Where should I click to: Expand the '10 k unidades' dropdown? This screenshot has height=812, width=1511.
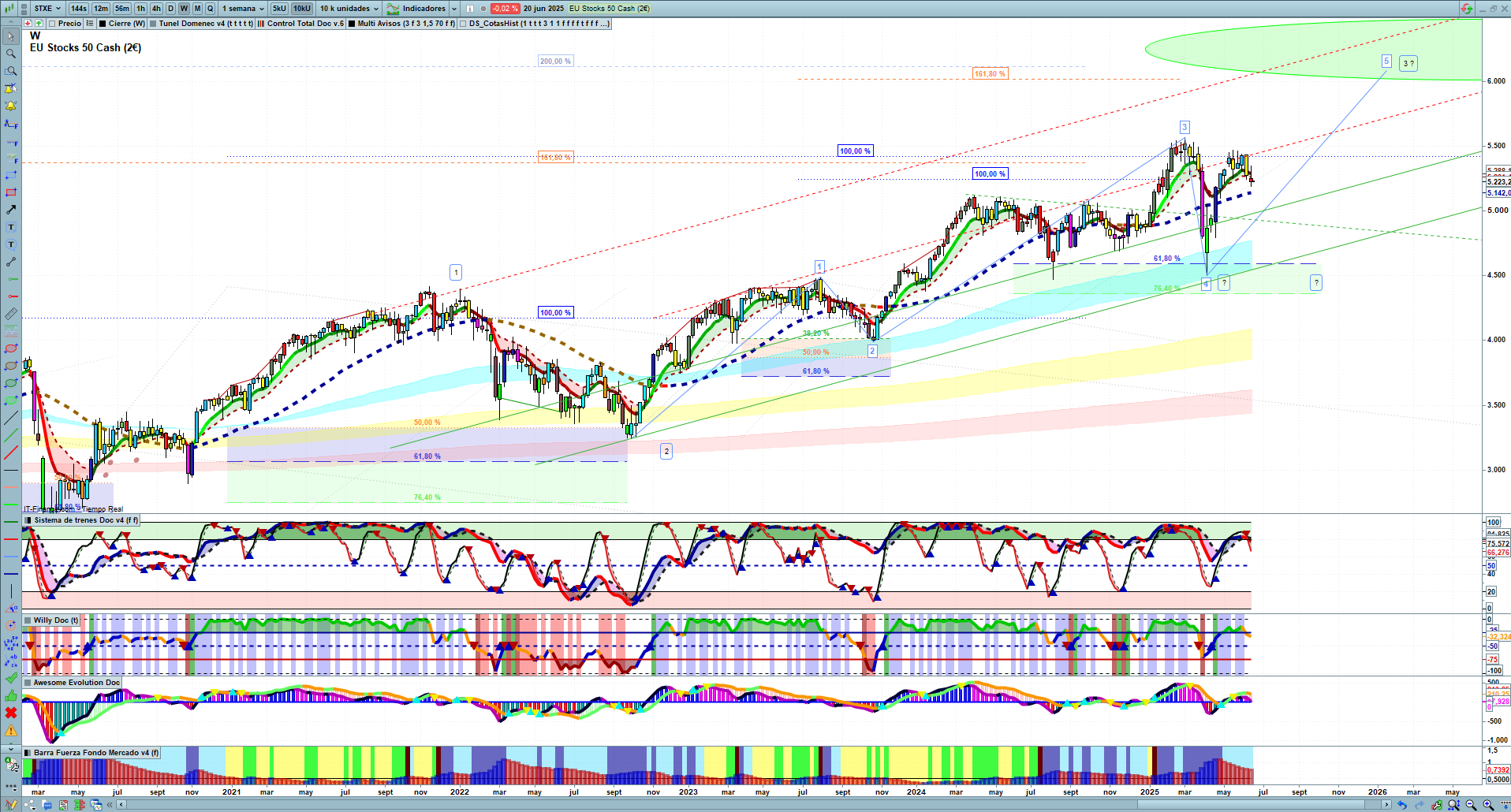[349, 9]
